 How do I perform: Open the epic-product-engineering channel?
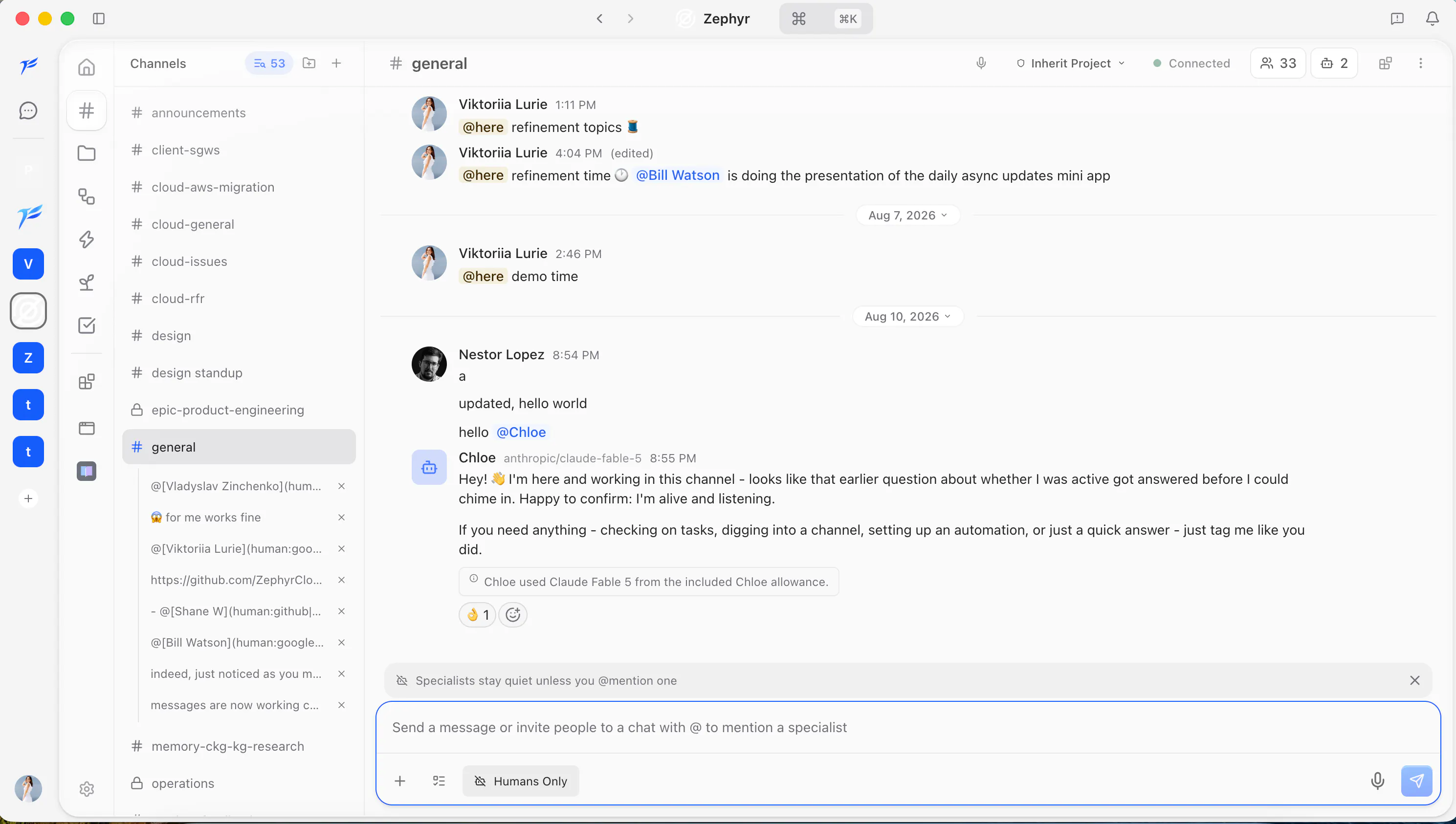[x=239, y=410]
